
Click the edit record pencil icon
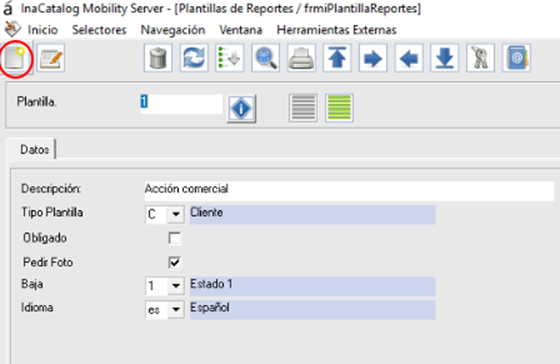point(51,58)
